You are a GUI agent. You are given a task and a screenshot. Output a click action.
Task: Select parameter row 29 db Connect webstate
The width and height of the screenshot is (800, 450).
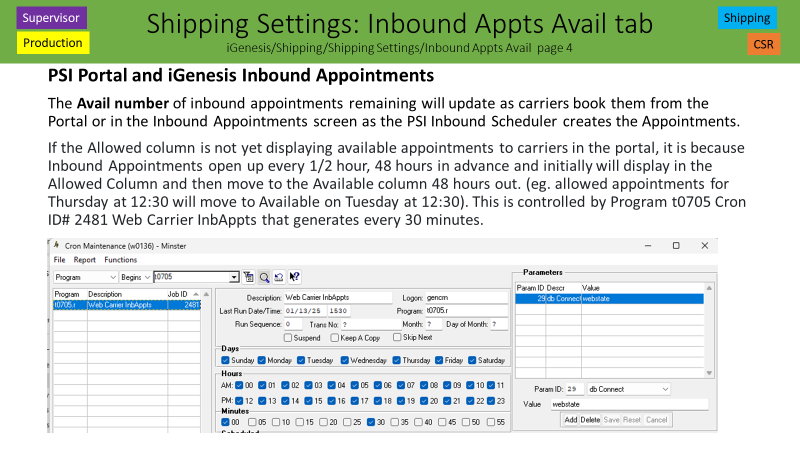[610, 299]
